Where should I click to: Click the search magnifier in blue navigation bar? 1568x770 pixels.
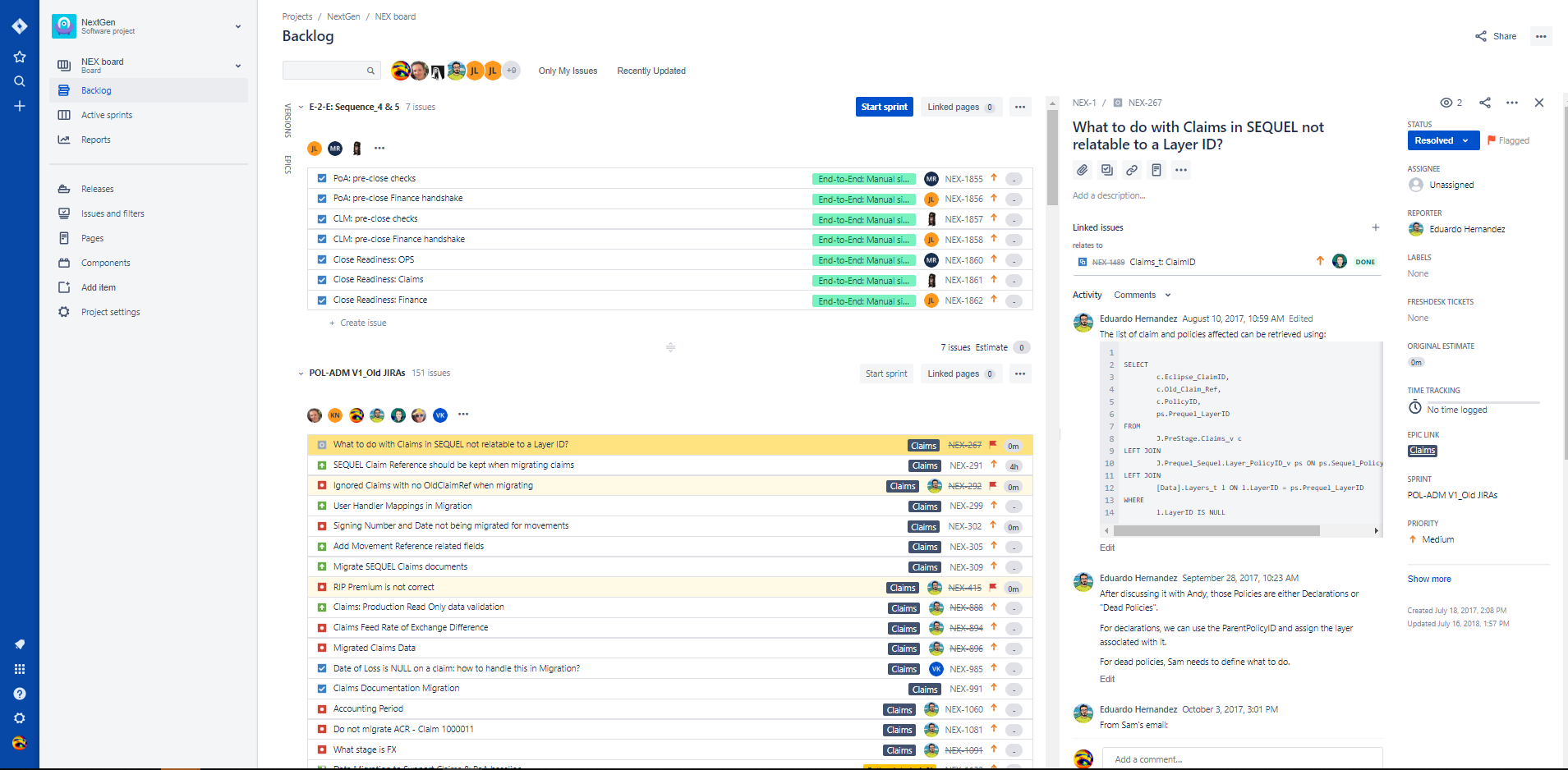pyautogui.click(x=20, y=81)
